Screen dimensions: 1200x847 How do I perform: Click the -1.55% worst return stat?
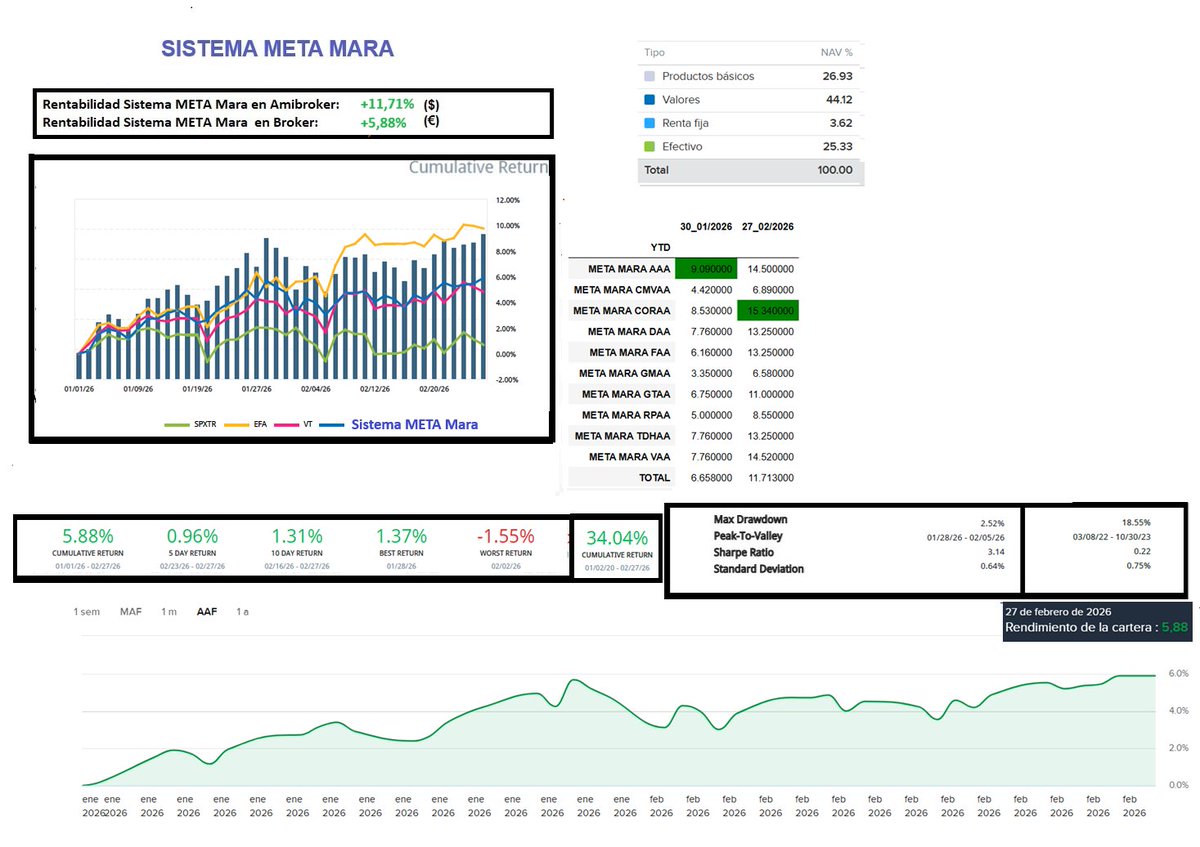click(505, 536)
